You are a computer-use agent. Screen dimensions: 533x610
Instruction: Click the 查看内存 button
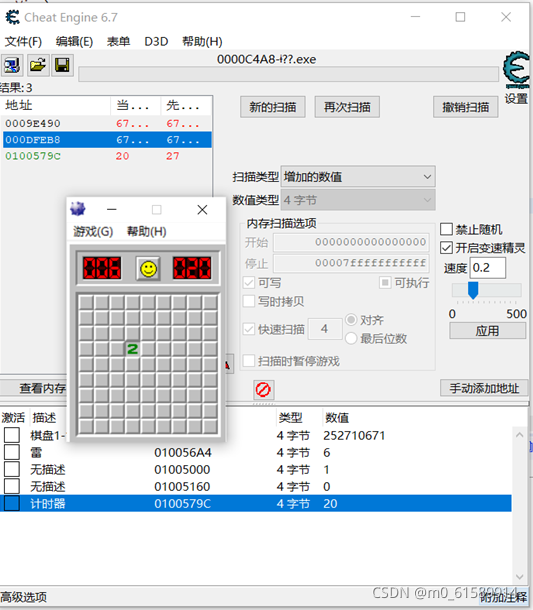(x=34, y=388)
